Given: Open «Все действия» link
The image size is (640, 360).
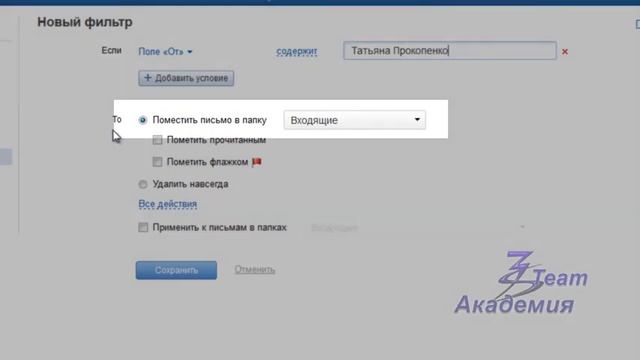Looking at the screenshot, I should (168, 204).
